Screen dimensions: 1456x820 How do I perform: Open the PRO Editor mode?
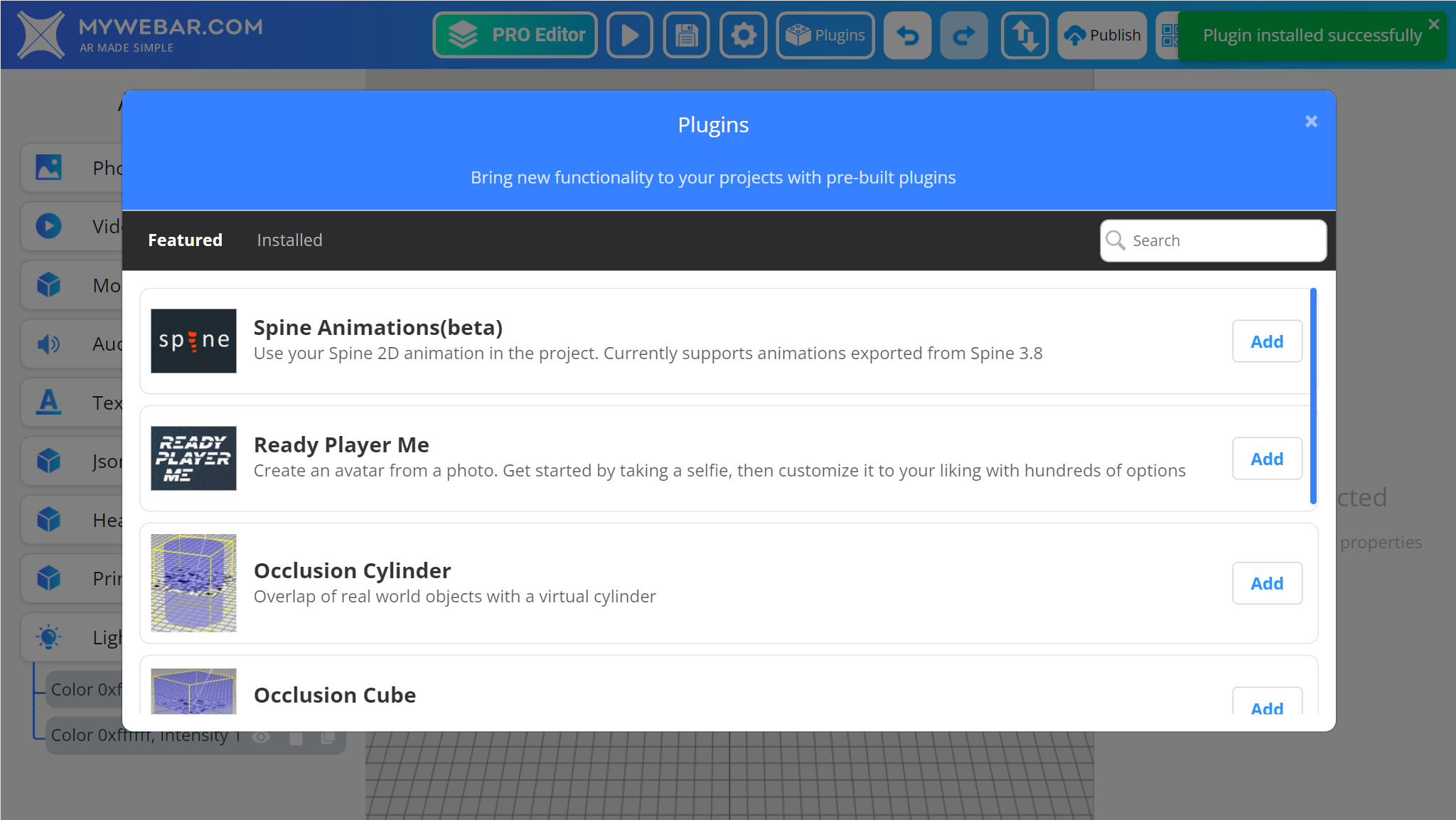[515, 35]
